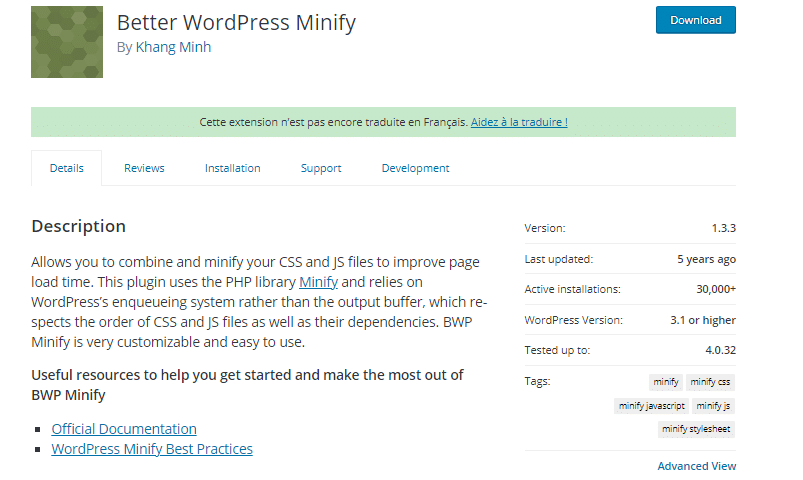Open author Khang Minh's profile
This screenshot has height=480, width=803.
pyautogui.click(x=173, y=47)
